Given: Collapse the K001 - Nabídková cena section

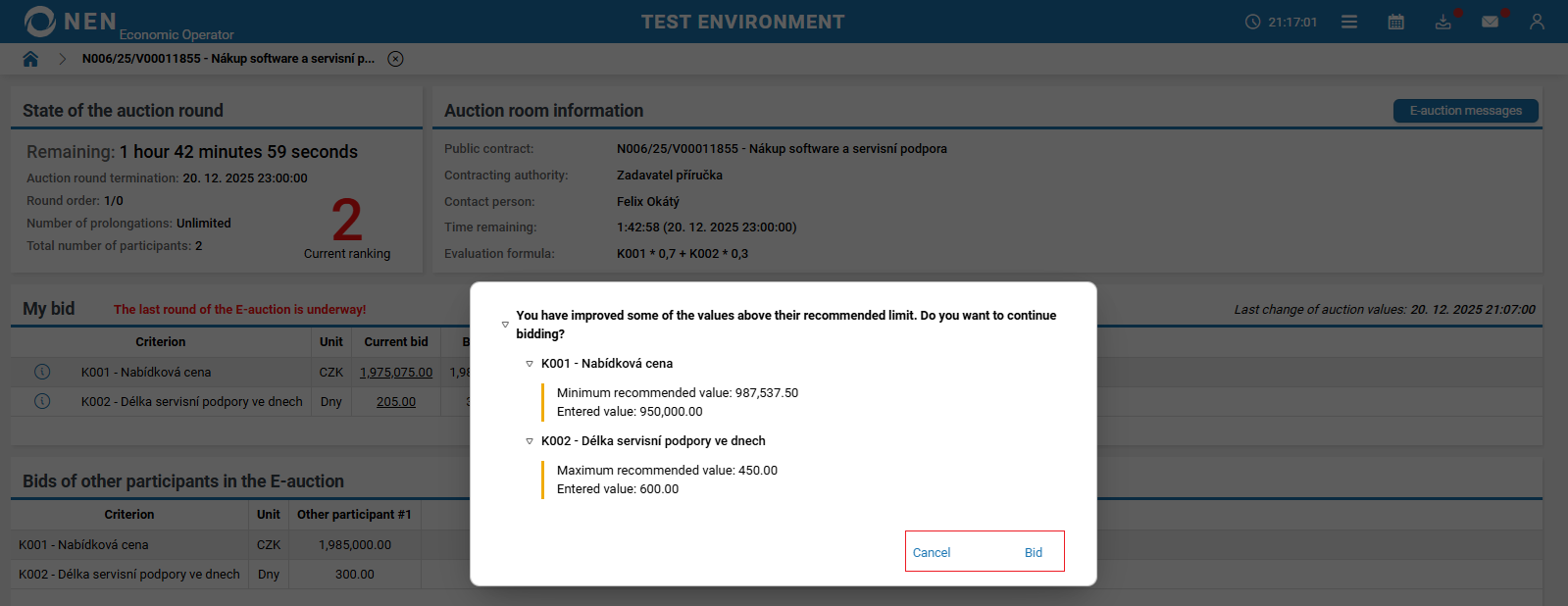Looking at the screenshot, I should tap(530, 364).
